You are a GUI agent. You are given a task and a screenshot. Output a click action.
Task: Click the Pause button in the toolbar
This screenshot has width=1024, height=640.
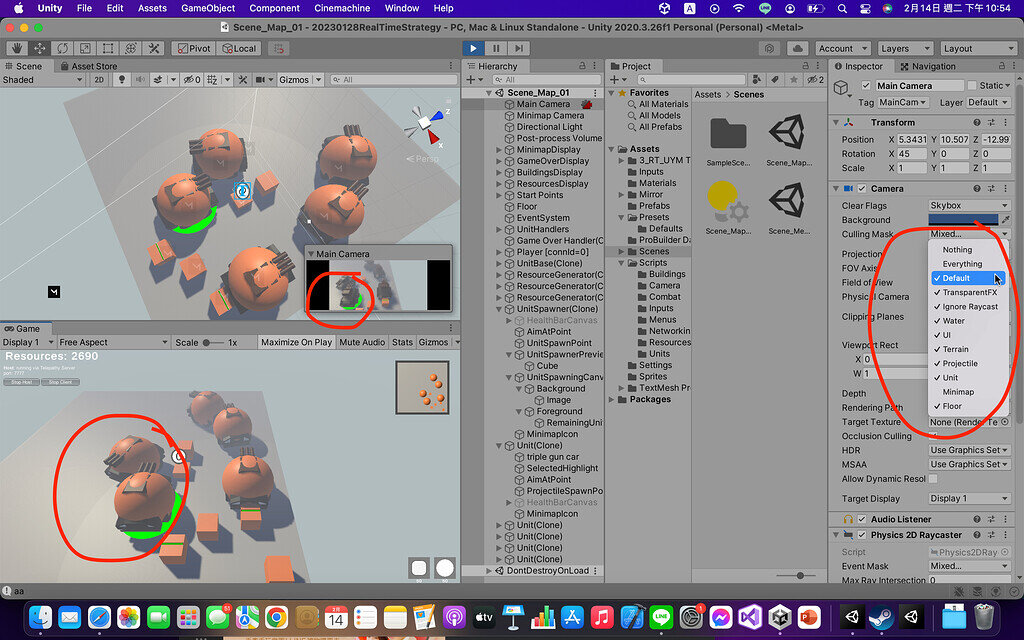[x=494, y=47]
